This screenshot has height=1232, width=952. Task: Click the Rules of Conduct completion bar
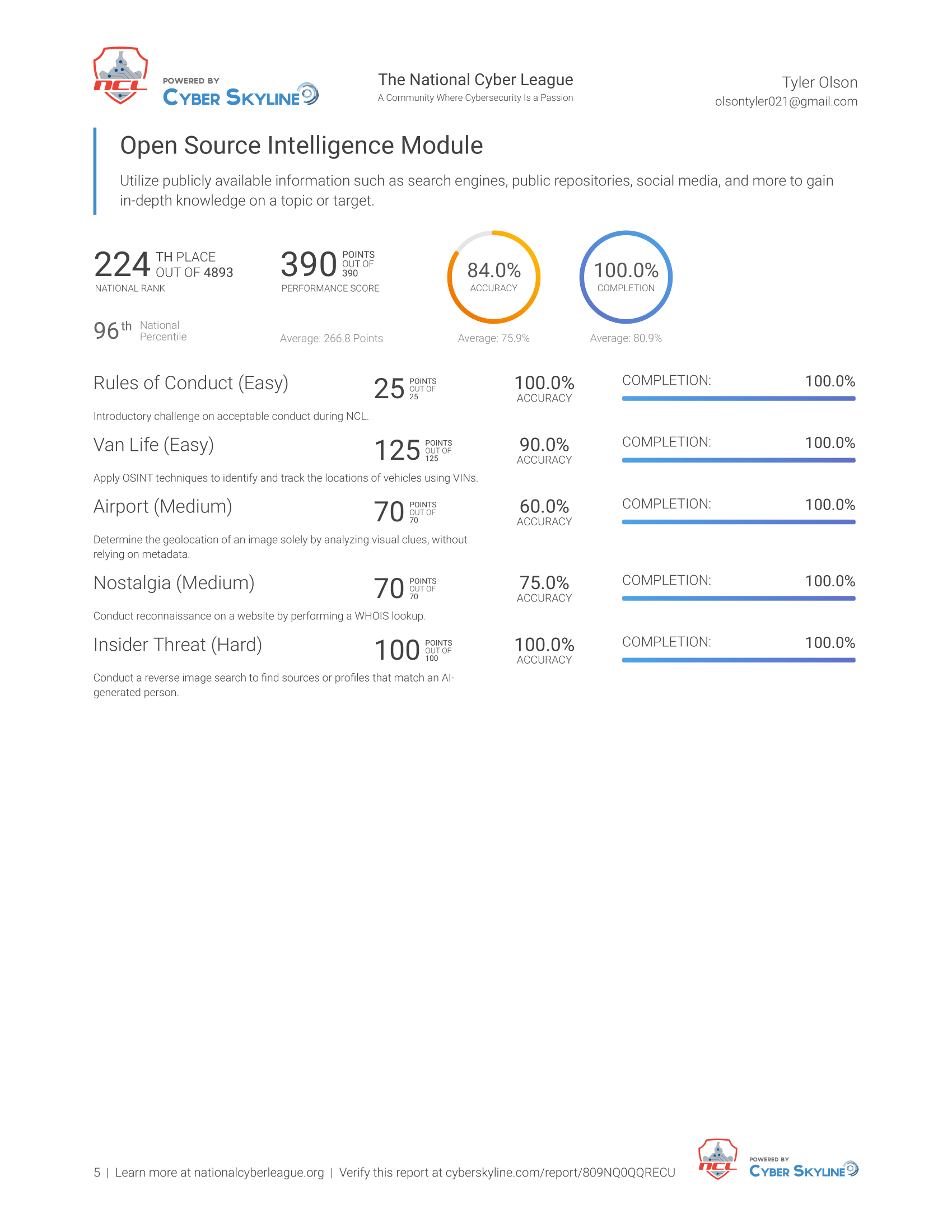pyautogui.click(x=738, y=398)
